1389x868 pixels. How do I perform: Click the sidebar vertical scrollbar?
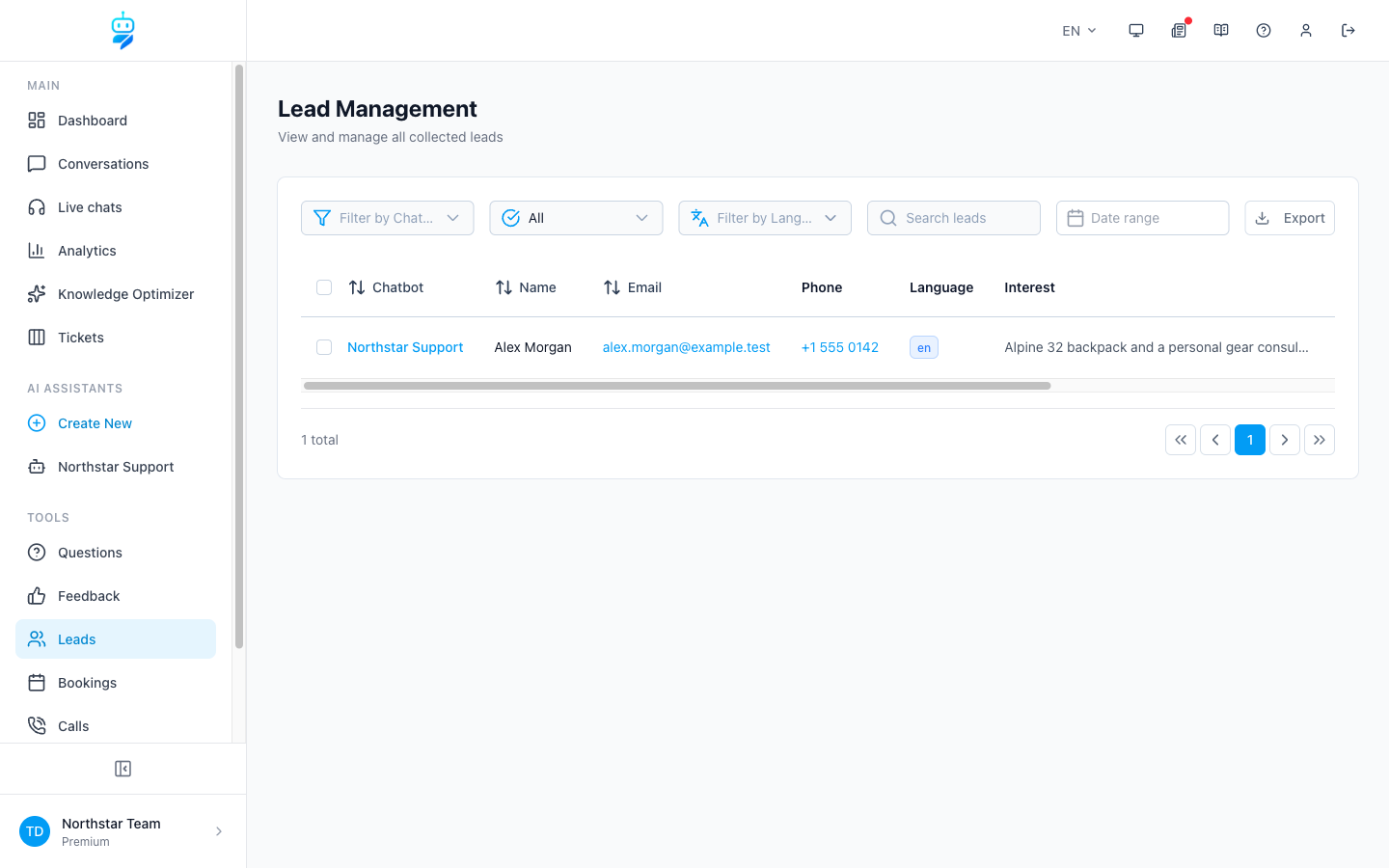239,357
